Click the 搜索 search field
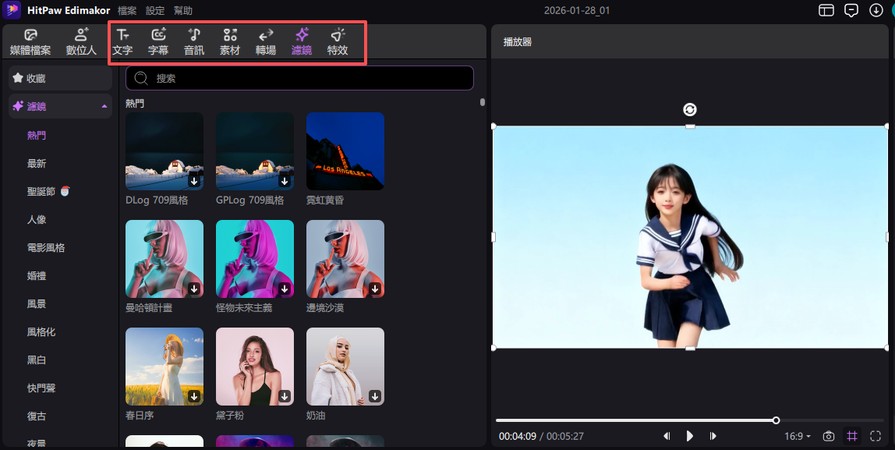 (x=300, y=78)
